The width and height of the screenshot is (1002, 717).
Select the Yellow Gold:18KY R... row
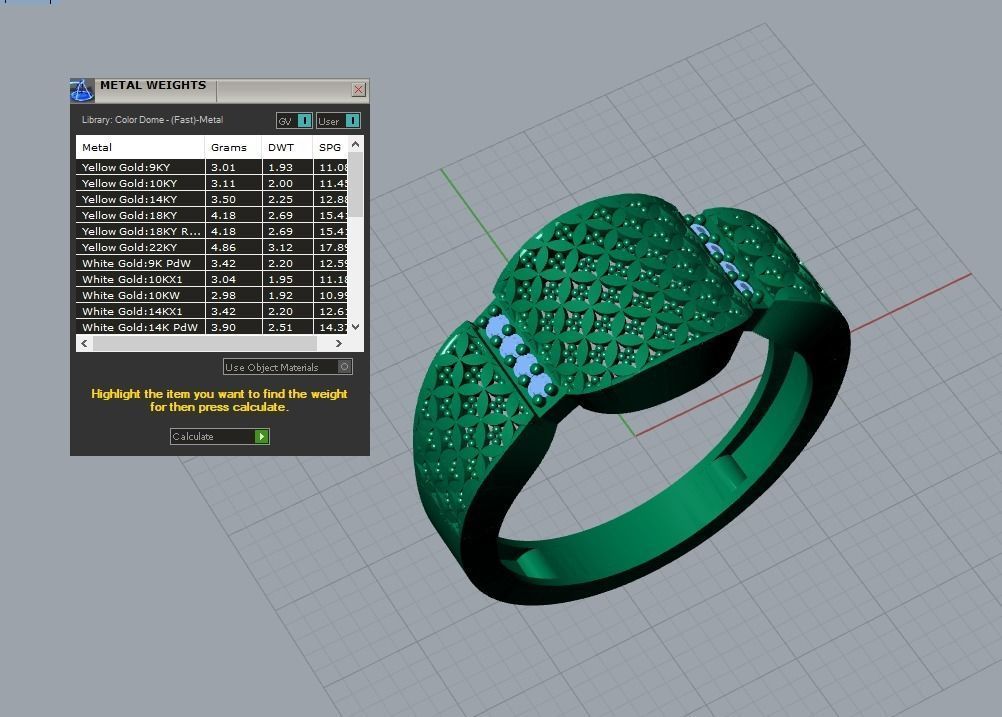pyautogui.click(x=212, y=231)
